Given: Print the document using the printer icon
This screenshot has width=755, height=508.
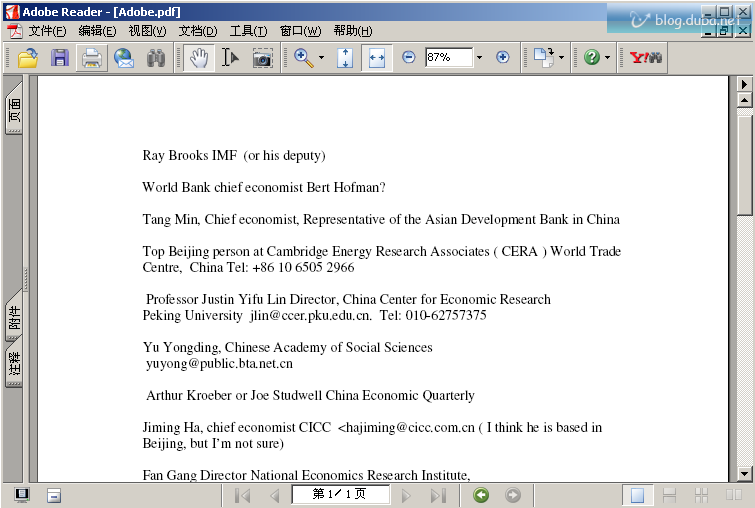Looking at the screenshot, I should (92, 58).
